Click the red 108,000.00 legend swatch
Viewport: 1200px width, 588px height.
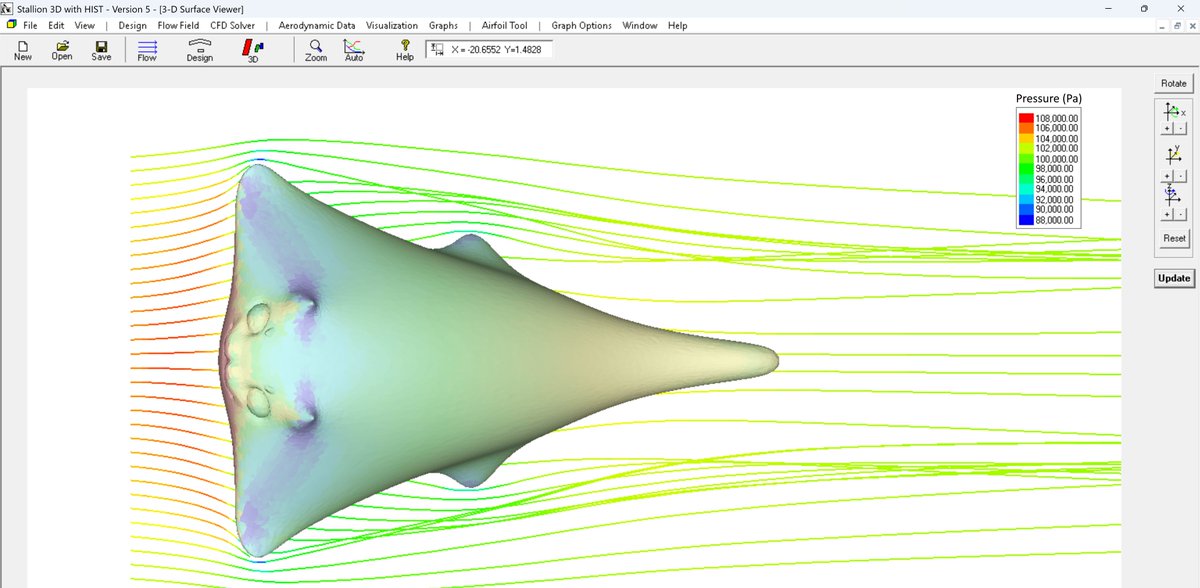1026,118
